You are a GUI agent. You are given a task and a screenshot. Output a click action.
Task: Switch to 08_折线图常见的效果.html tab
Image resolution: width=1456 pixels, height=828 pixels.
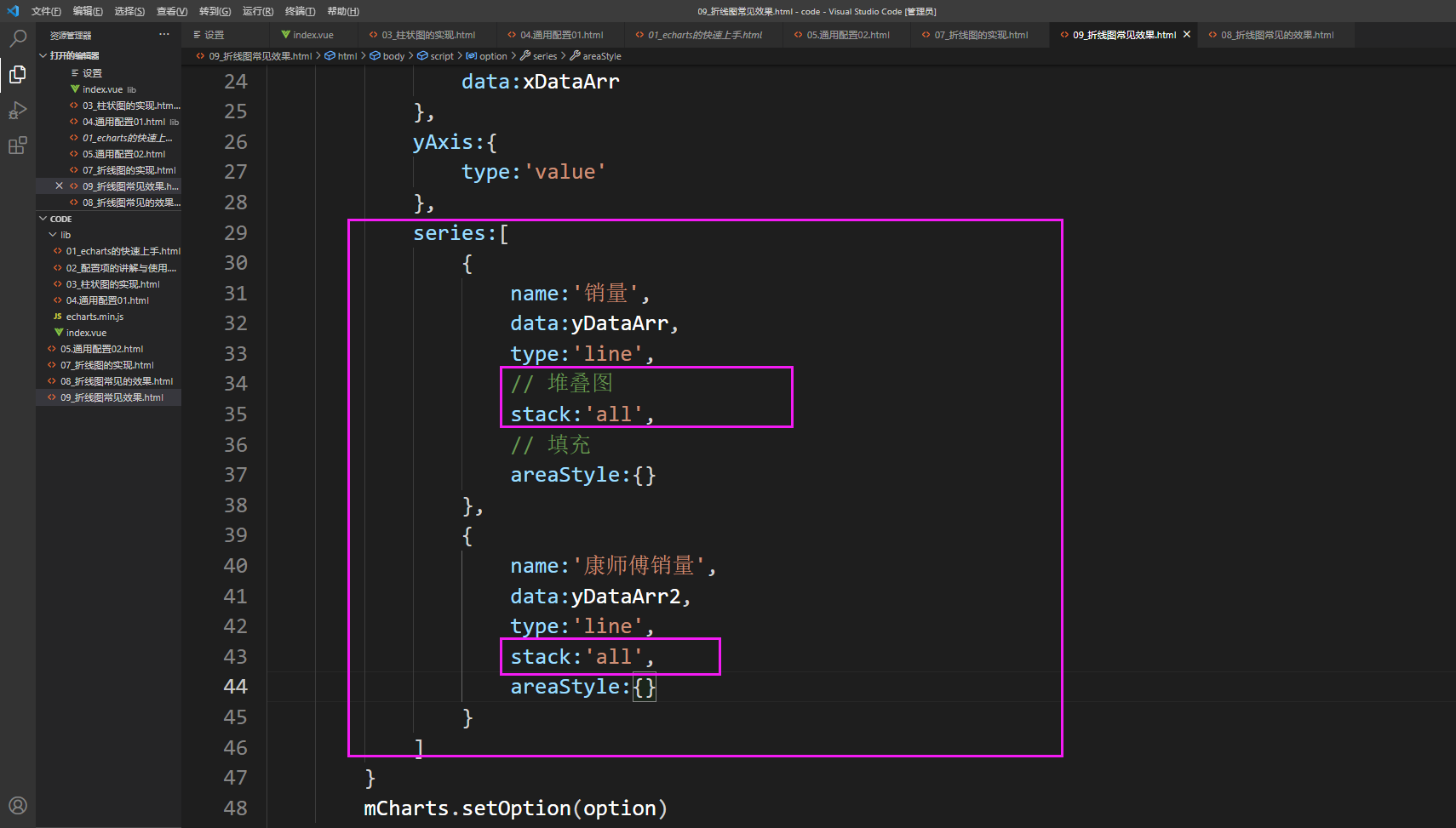(1277, 35)
